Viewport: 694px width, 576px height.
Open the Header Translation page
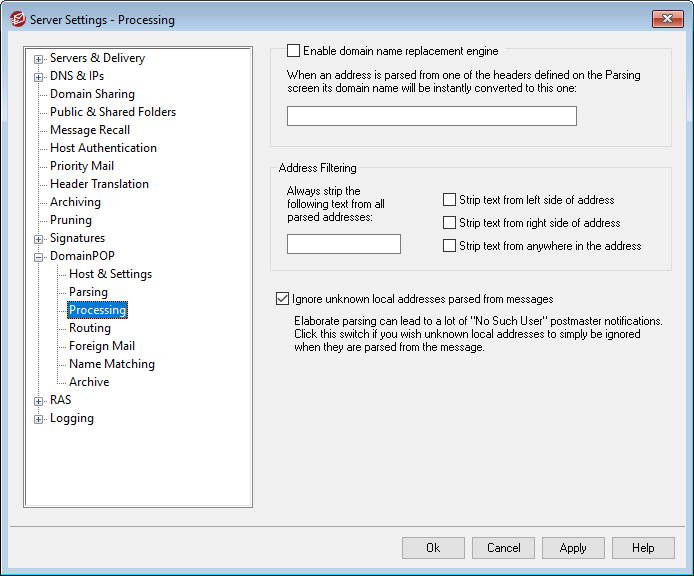tap(99, 184)
